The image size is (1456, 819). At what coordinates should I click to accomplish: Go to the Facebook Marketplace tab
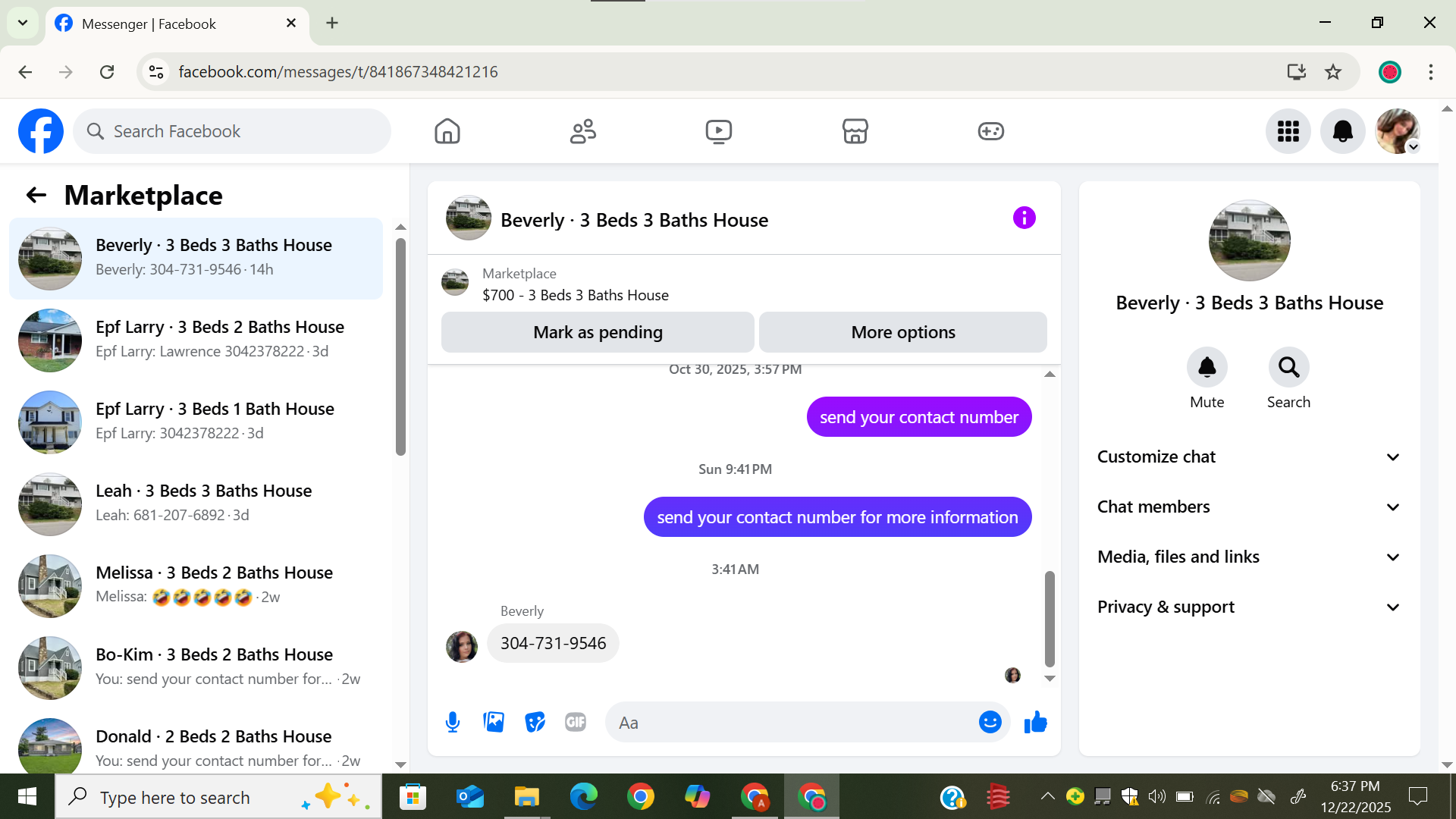(x=855, y=131)
